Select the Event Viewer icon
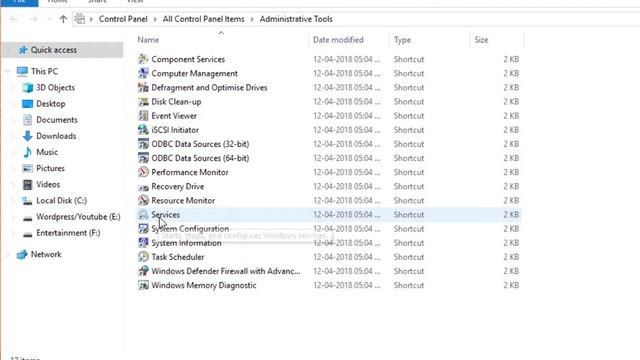Image resolution: width=640 pixels, height=360 pixels. coord(143,116)
